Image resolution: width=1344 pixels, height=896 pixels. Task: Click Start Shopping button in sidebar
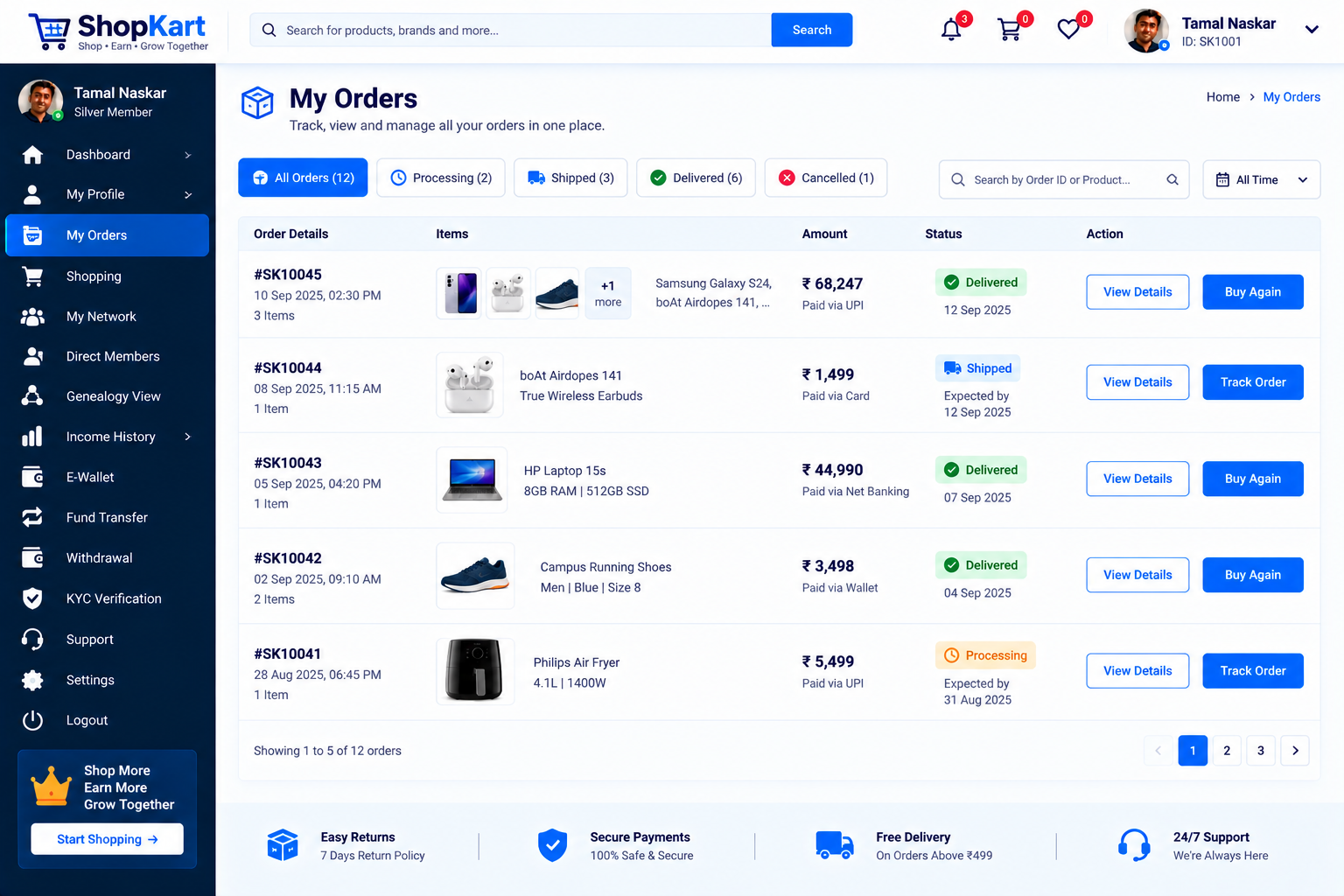pos(108,839)
